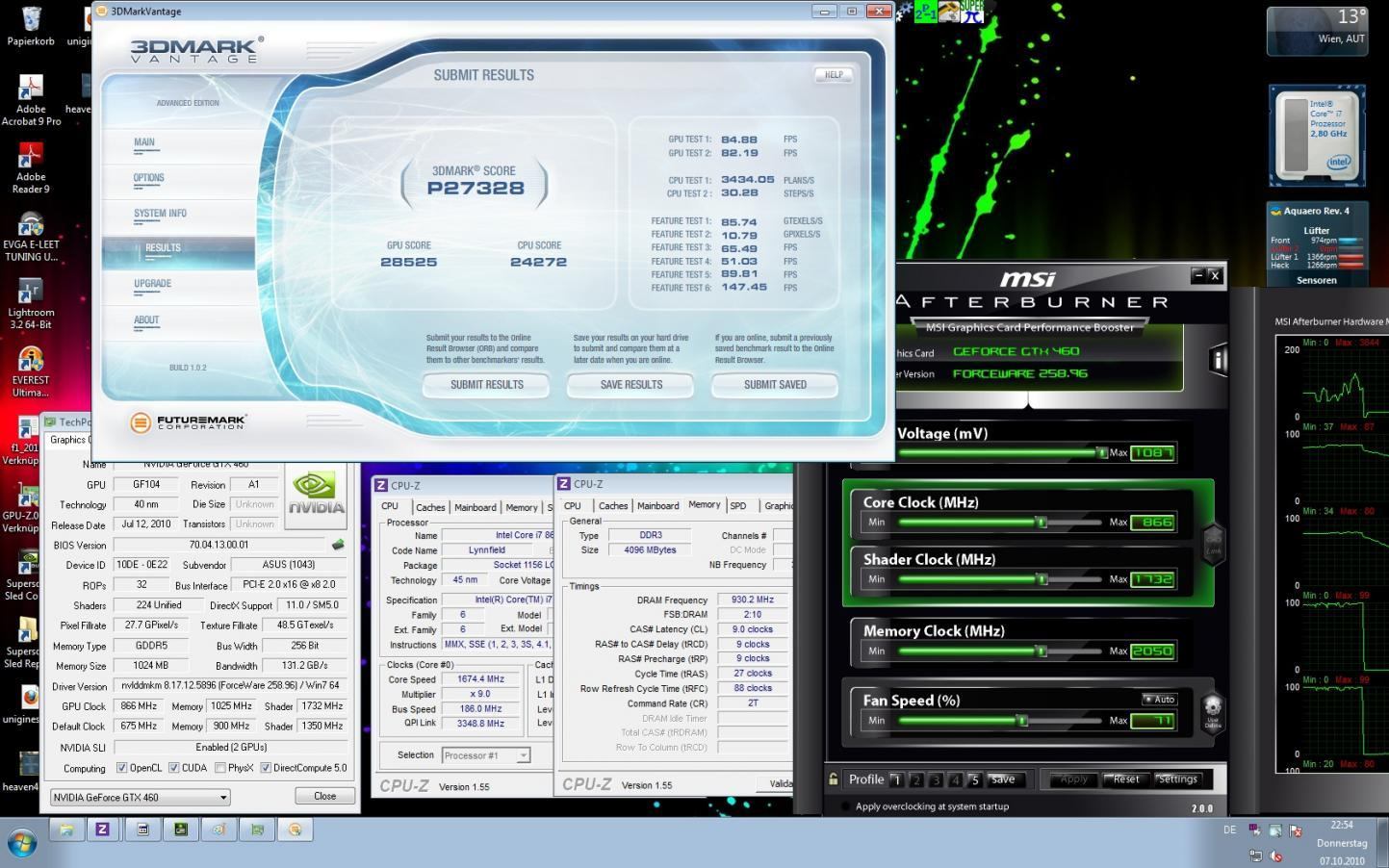Toggle OpenCL checkbox in GPU-Z
1389x868 pixels.
[x=121, y=768]
